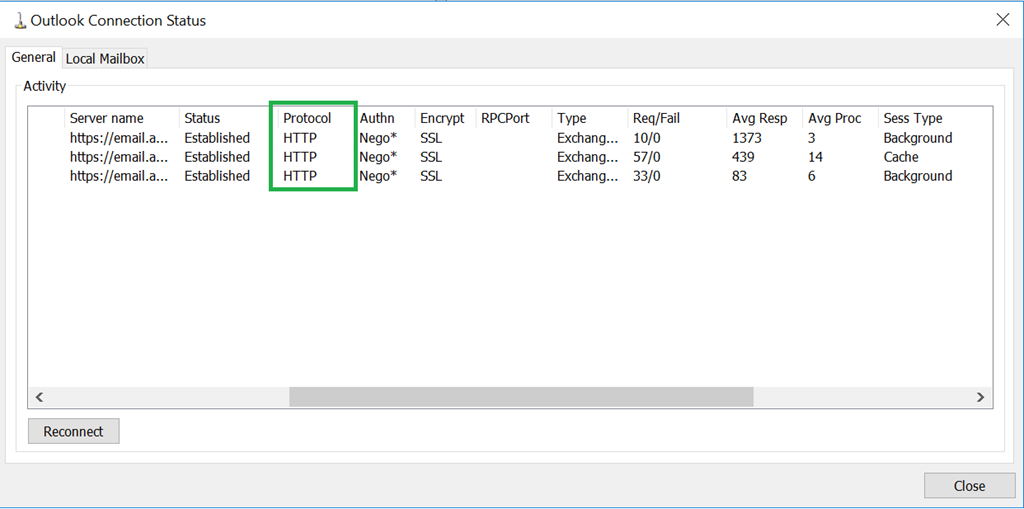Click the Outlook Connection Status title icon
This screenshot has height=509, width=1024.
[20, 20]
